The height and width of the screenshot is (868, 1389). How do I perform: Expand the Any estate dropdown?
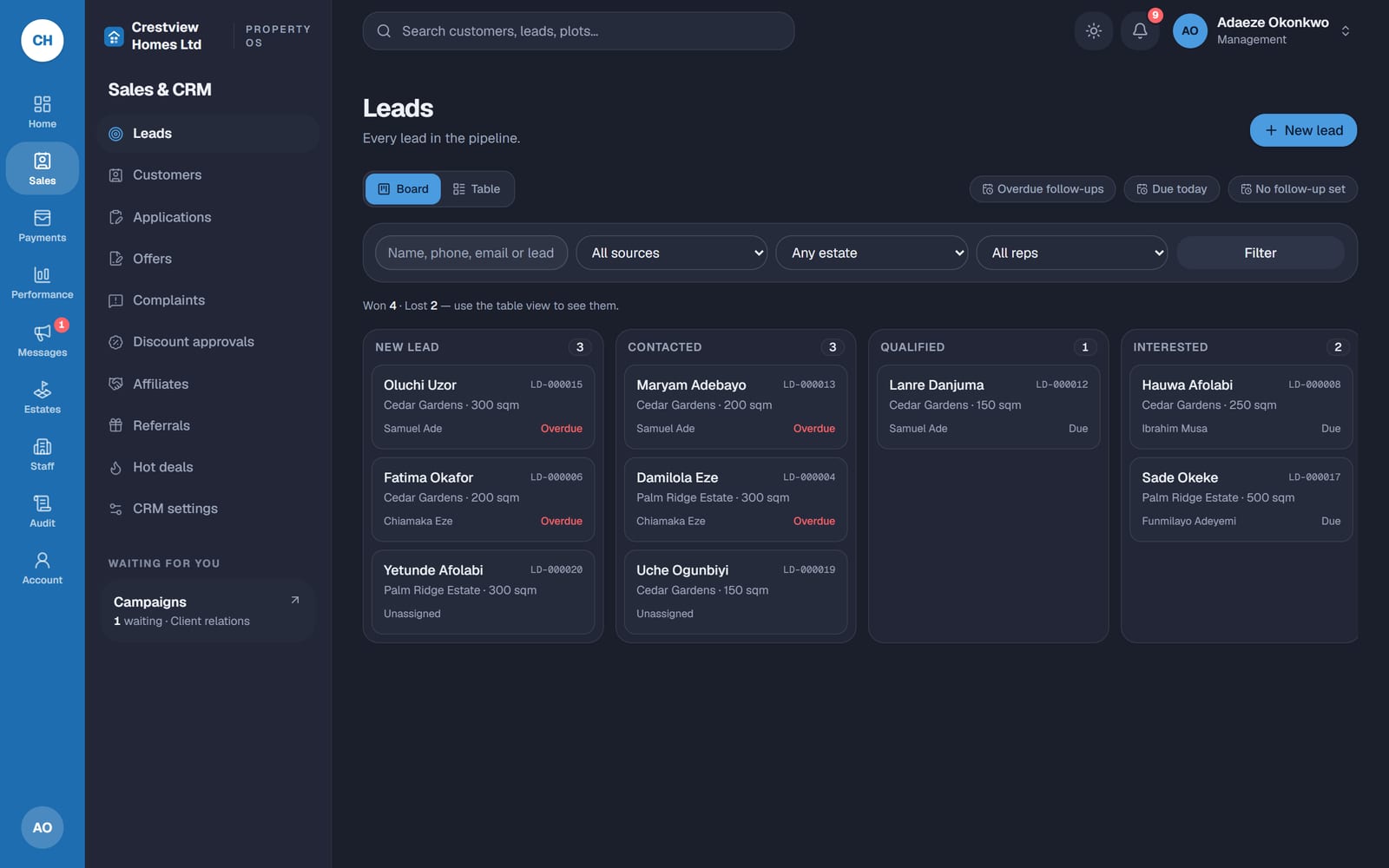pos(872,253)
